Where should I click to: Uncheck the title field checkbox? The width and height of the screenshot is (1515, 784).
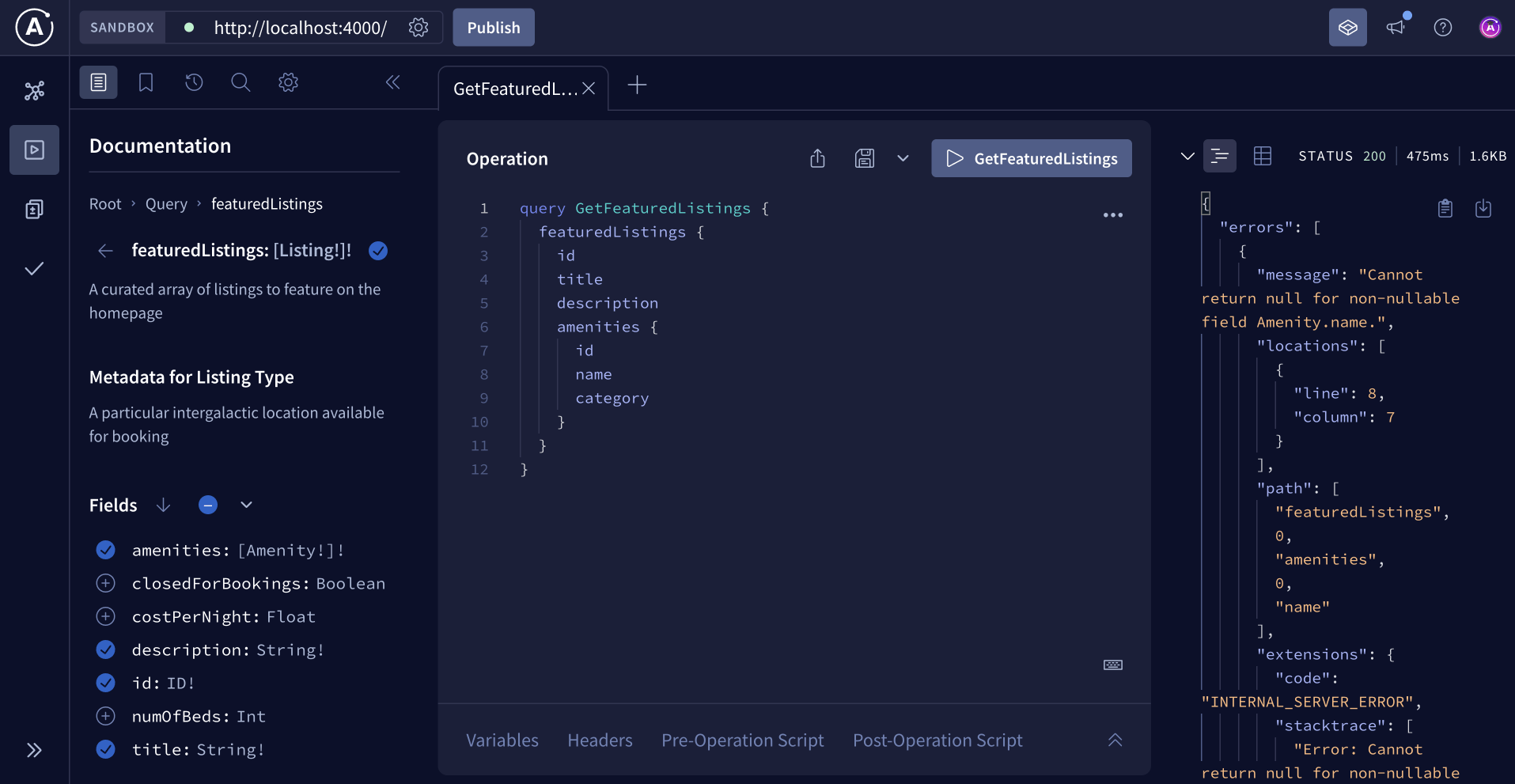click(x=105, y=749)
